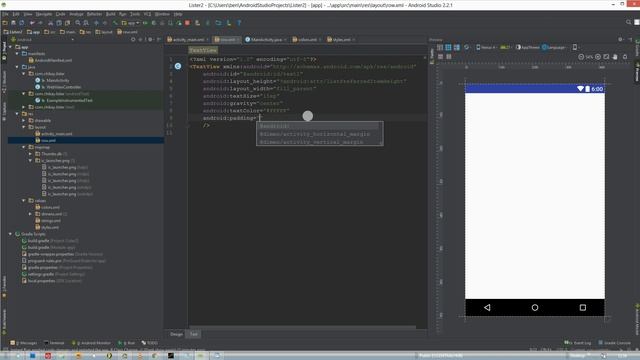This screenshot has width=640, height=360.
Task: Click the Make Project icon
Action: tap(115, 23)
